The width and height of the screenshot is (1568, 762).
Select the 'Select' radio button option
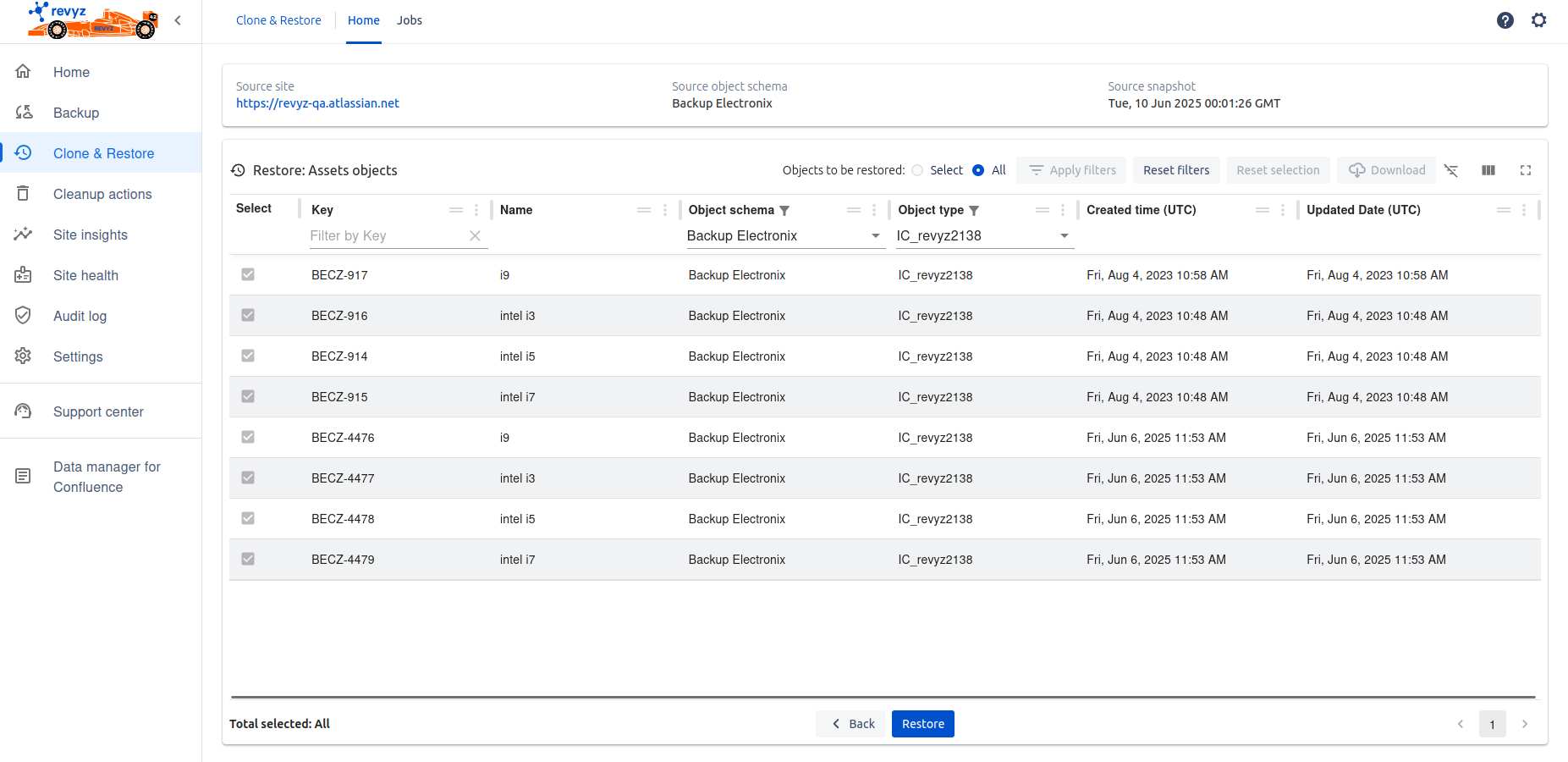click(x=917, y=170)
